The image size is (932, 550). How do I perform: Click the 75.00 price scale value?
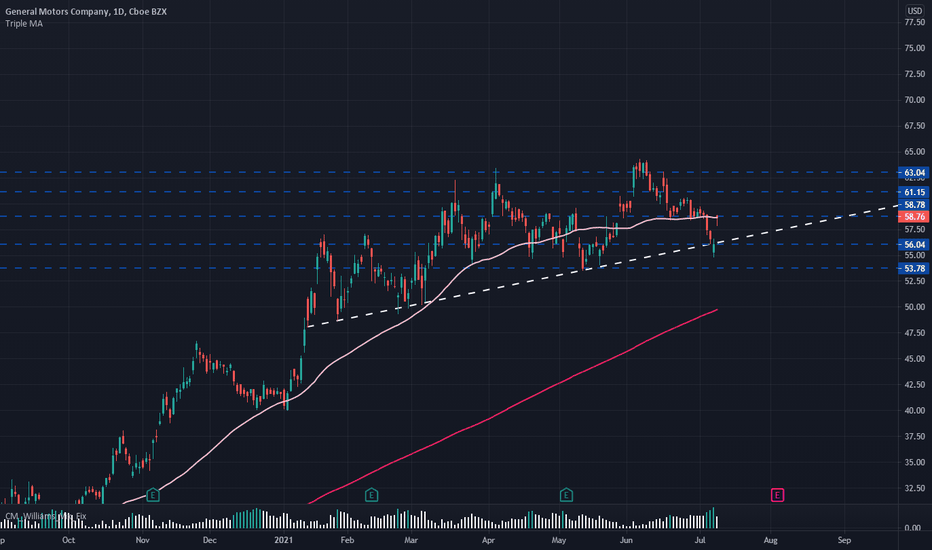[x=914, y=48]
